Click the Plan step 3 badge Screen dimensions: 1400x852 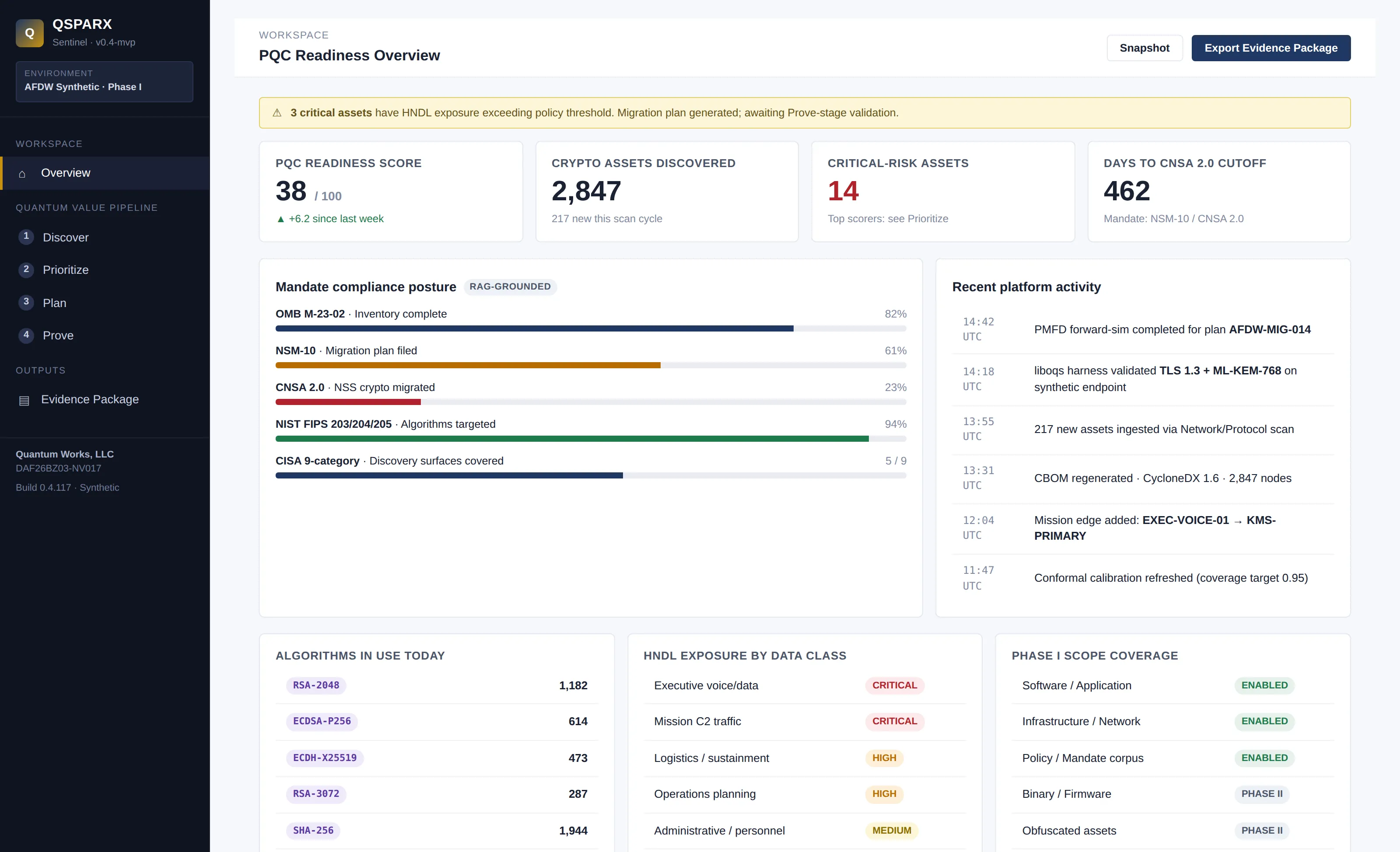point(26,302)
